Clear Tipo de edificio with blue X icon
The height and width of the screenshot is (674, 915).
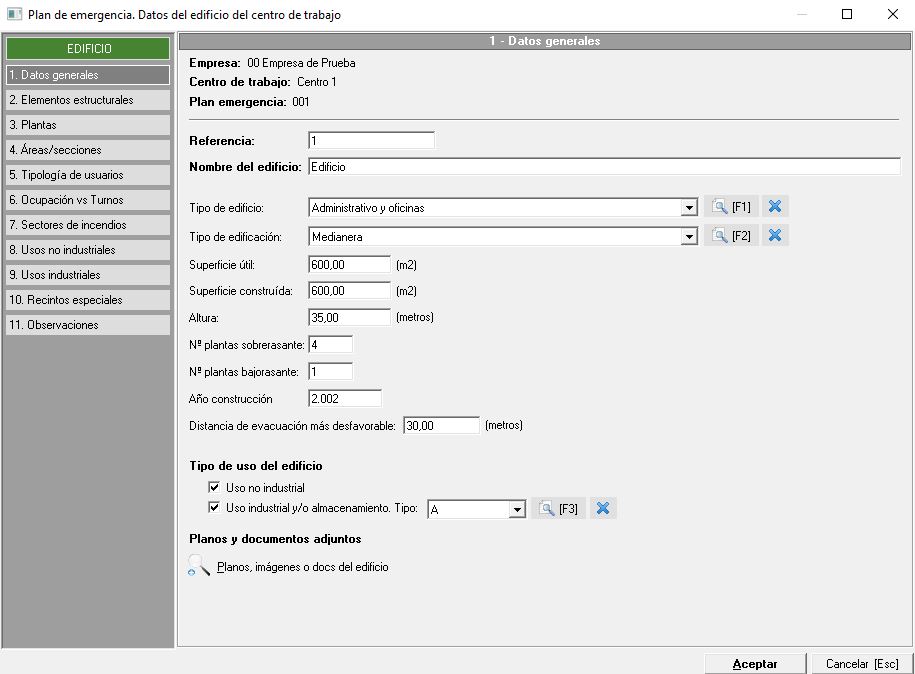(x=775, y=207)
